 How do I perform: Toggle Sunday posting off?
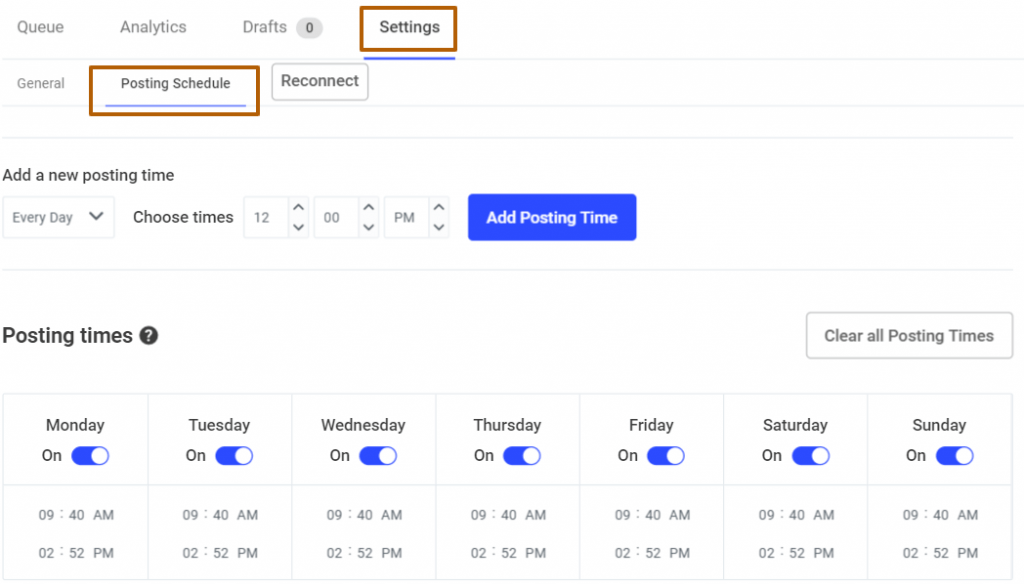click(x=955, y=455)
